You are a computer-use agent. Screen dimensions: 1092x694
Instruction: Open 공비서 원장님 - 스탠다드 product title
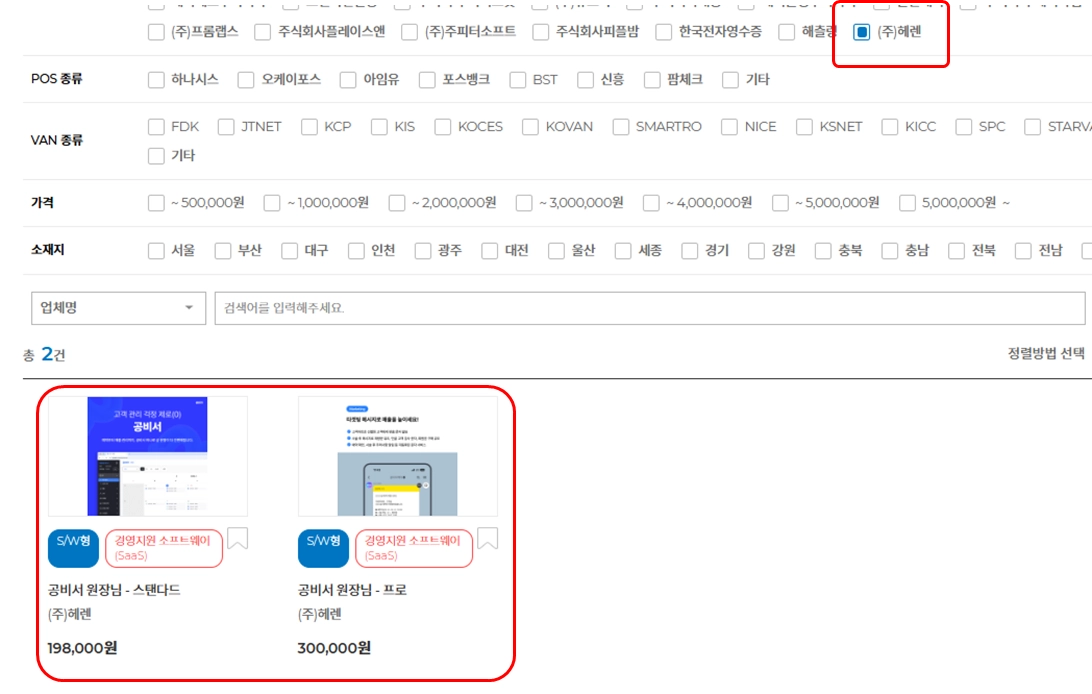pyautogui.click(x=114, y=590)
